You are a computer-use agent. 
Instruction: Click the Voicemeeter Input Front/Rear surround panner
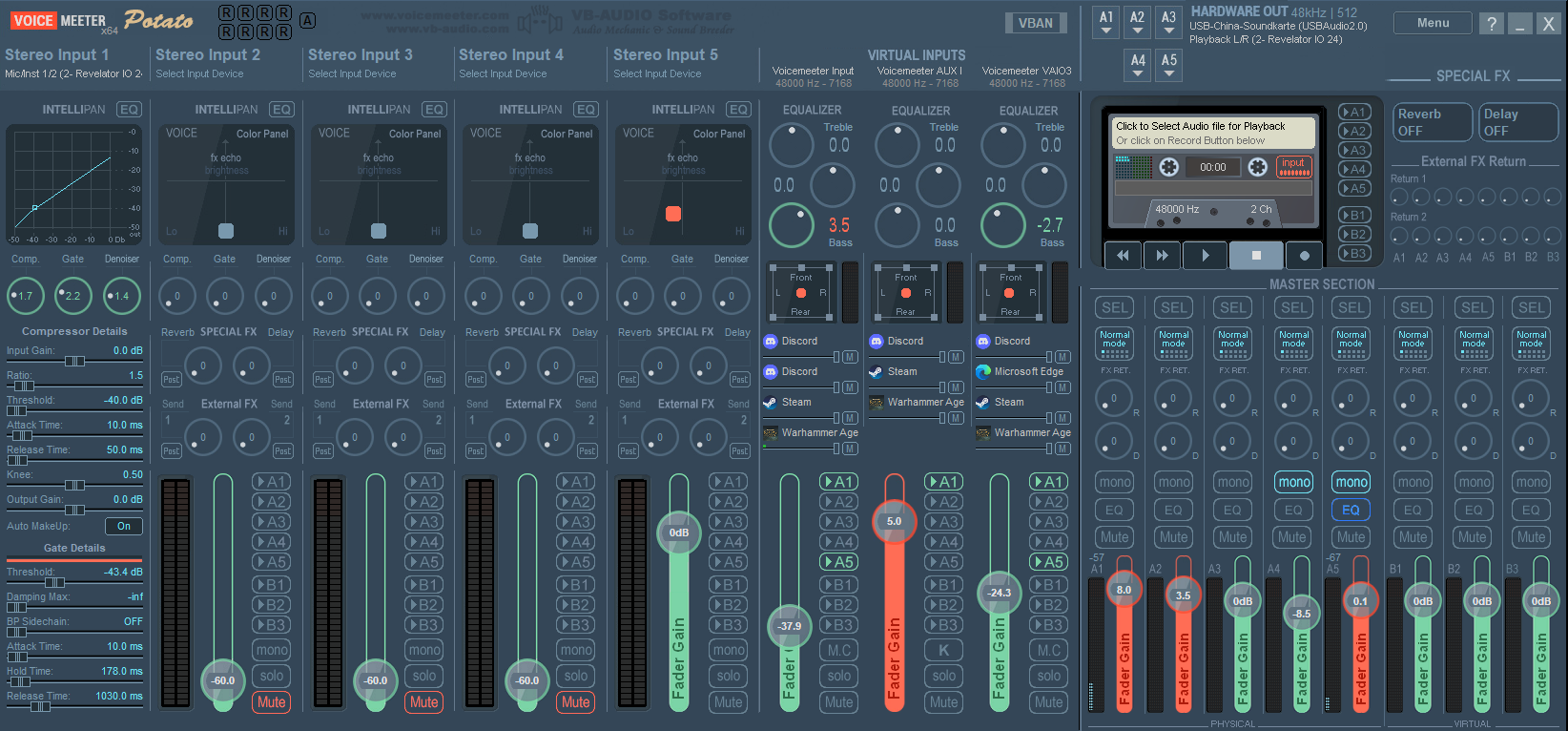[801, 293]
